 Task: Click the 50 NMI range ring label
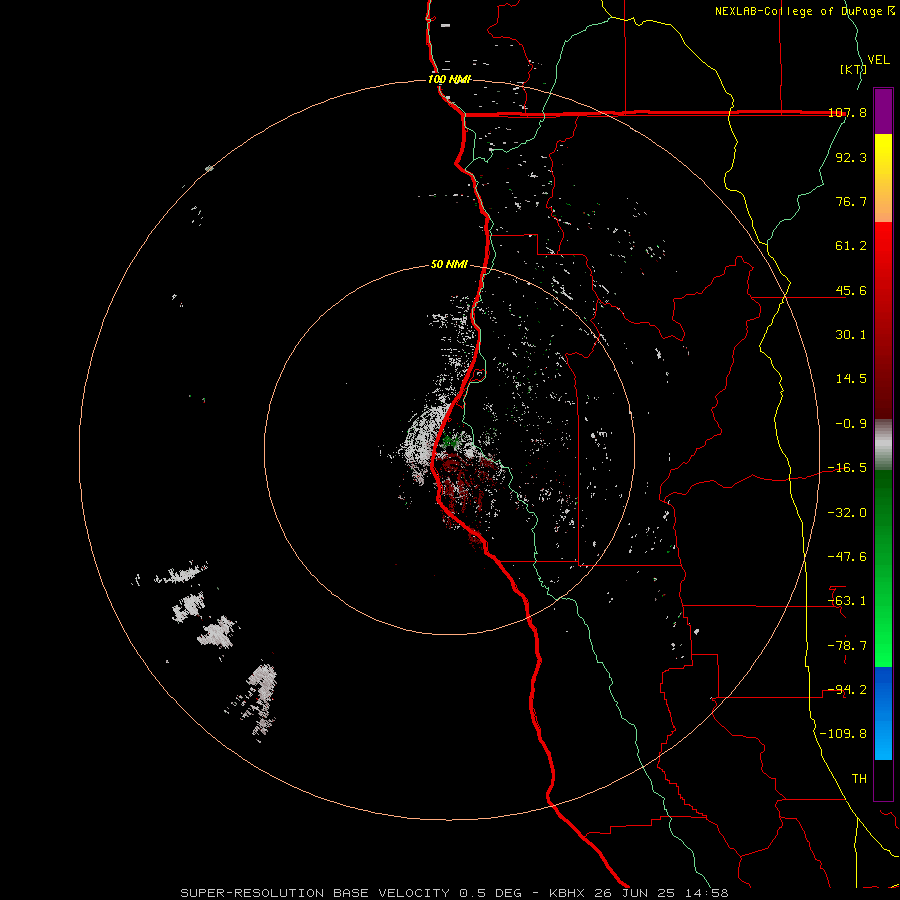[x=449, y=264]
